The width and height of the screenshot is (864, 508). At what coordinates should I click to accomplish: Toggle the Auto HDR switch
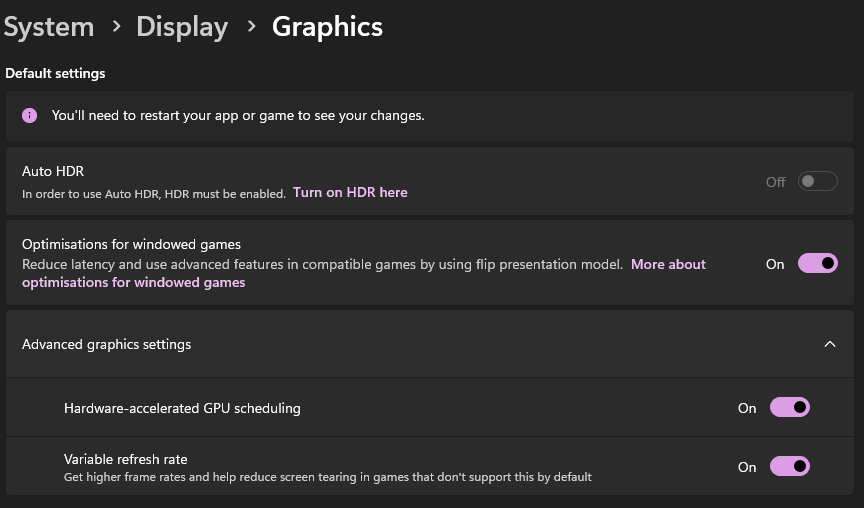(x=817, y=182)
